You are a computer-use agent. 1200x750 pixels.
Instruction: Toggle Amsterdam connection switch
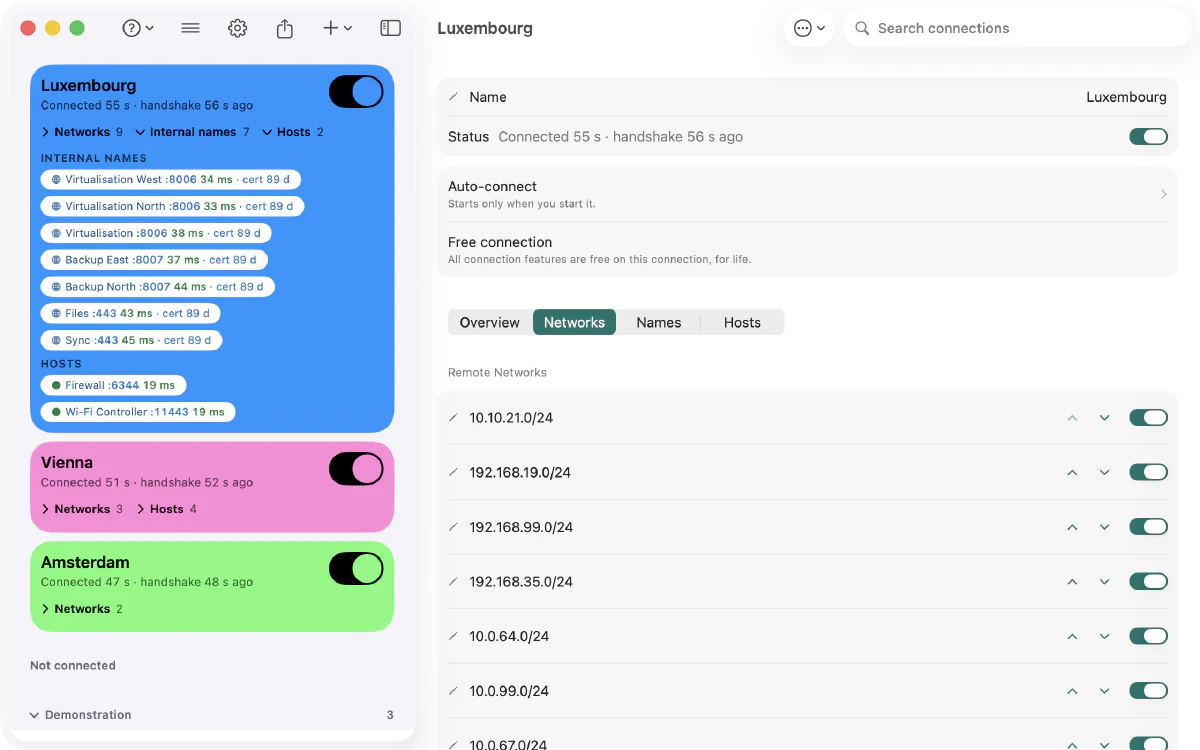coord(356,569)
